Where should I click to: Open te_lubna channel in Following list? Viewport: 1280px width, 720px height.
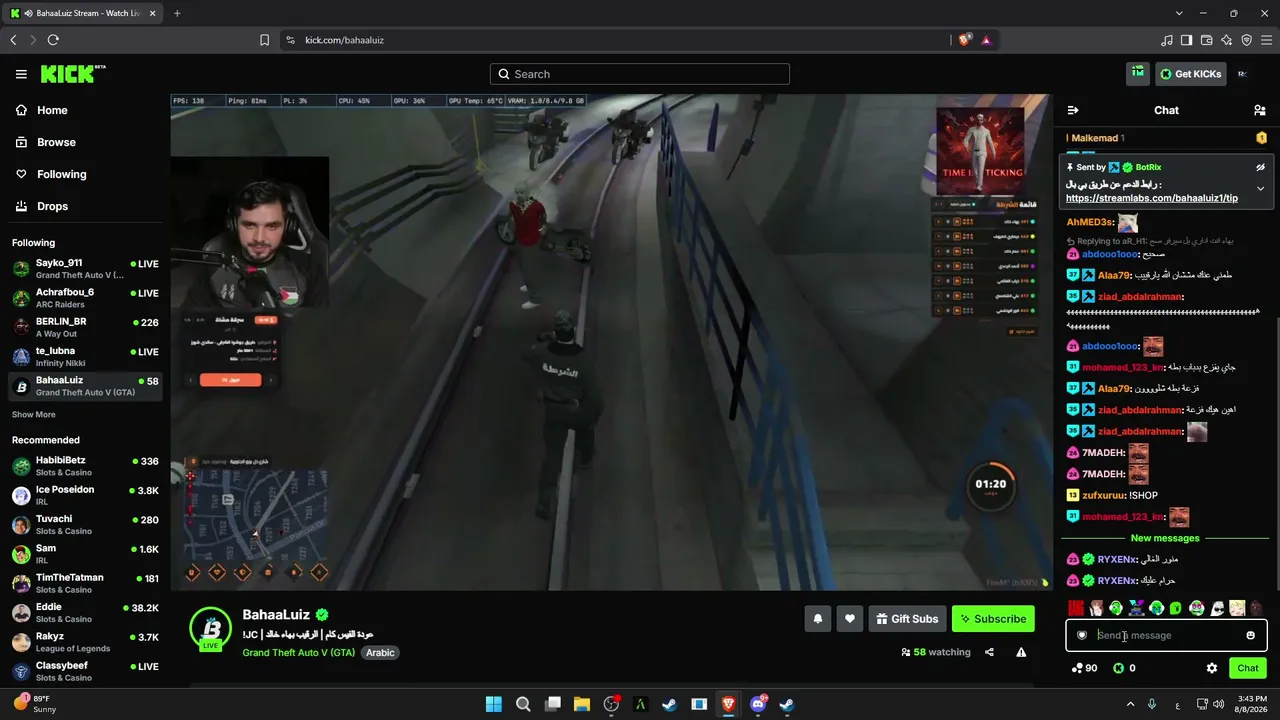point(85,357)
